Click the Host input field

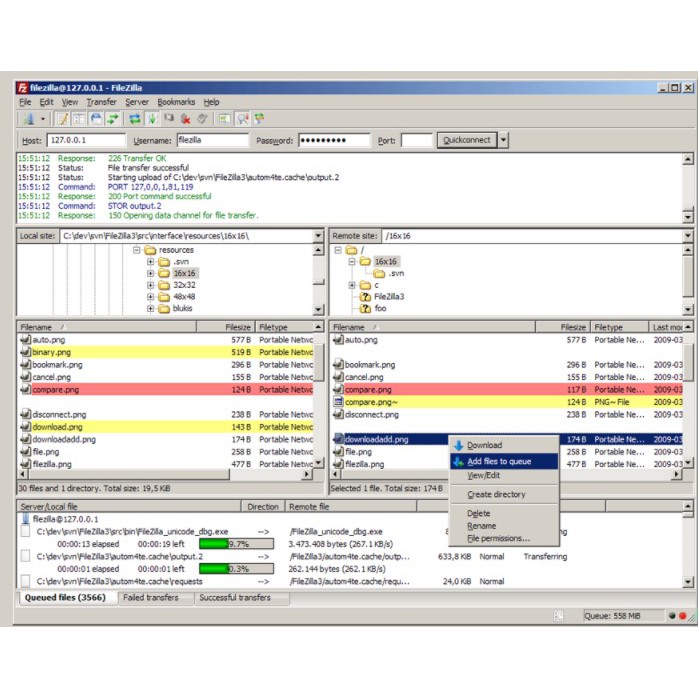tap(86, 141)
